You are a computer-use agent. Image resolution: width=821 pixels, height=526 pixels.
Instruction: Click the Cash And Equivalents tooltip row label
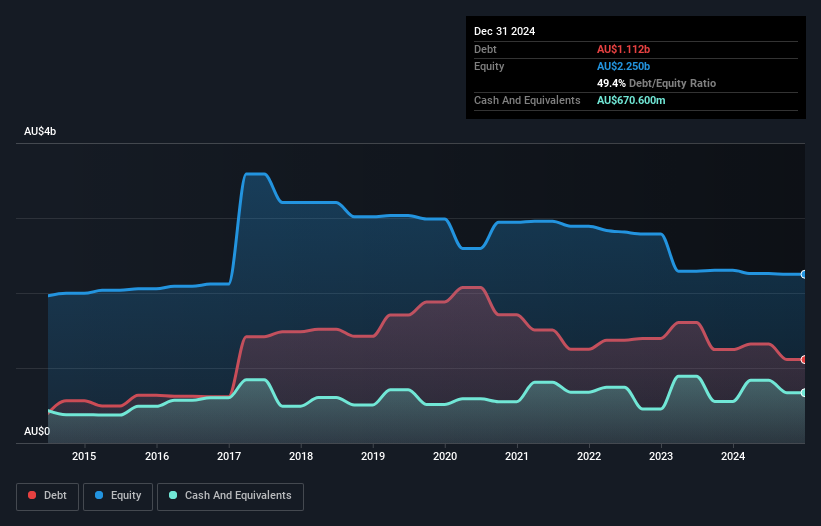[x=527, y=100]
